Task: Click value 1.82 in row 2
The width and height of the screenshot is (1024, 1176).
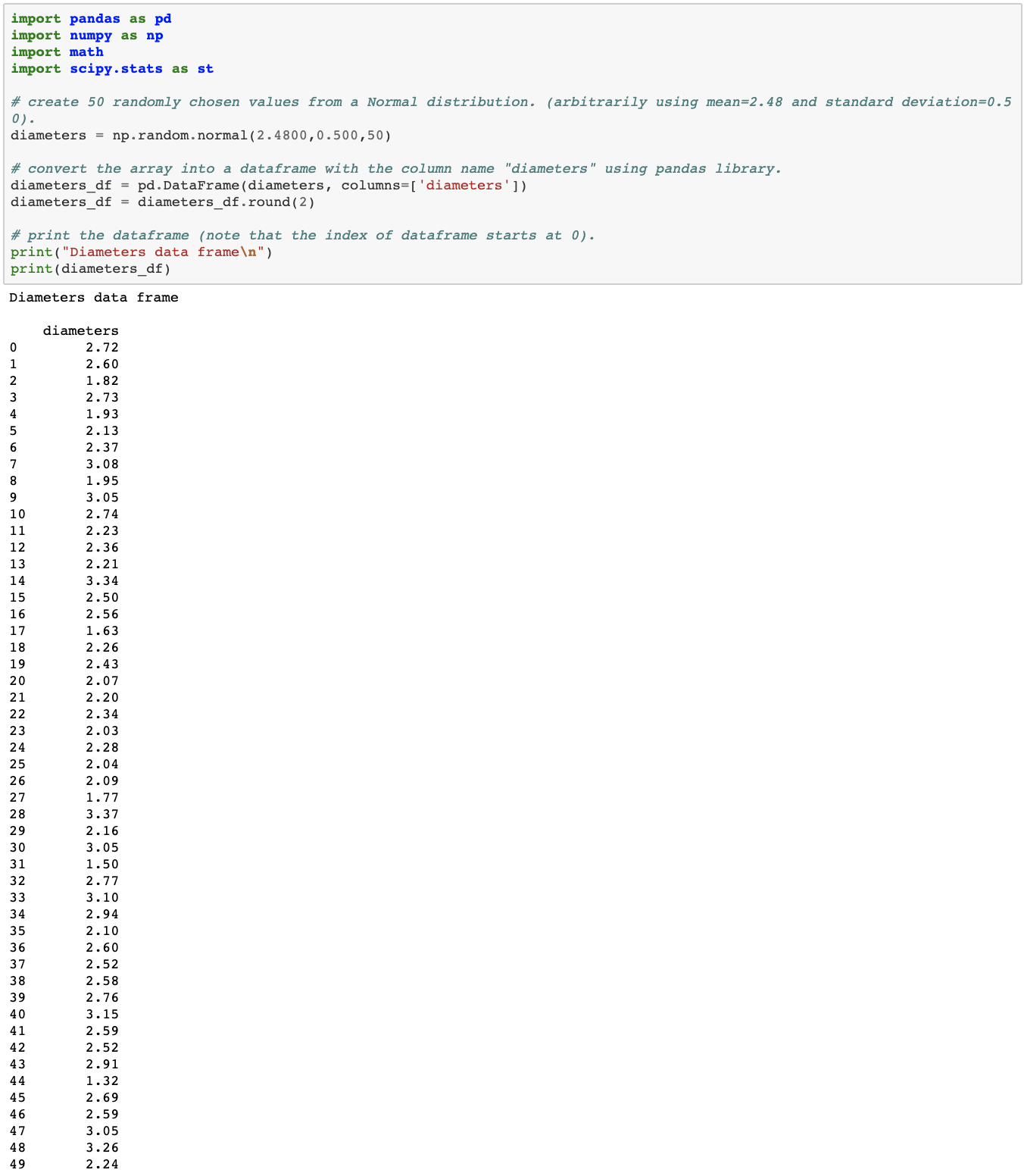Action: (x=102, y=381)
